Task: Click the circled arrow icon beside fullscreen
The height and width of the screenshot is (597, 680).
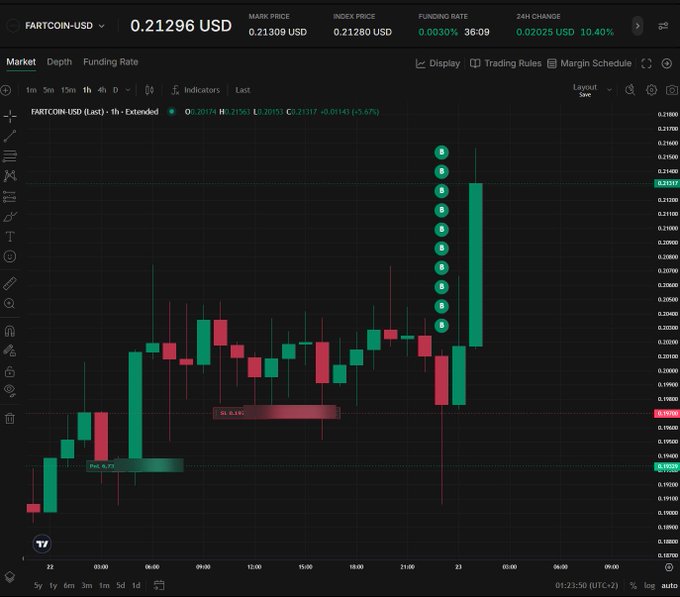Action: point(667,63)
